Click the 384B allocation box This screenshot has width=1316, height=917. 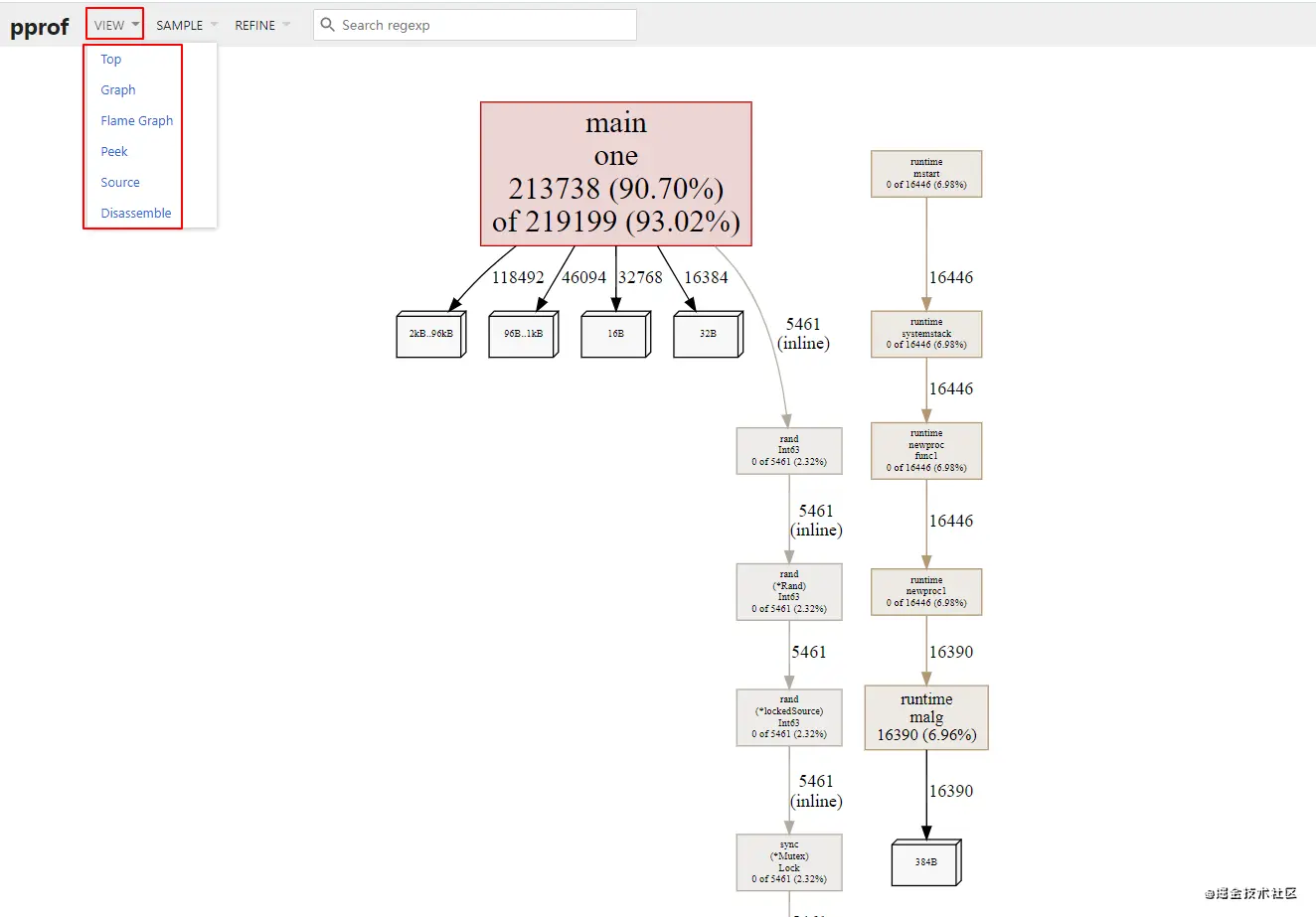click(x=926, y=862)
